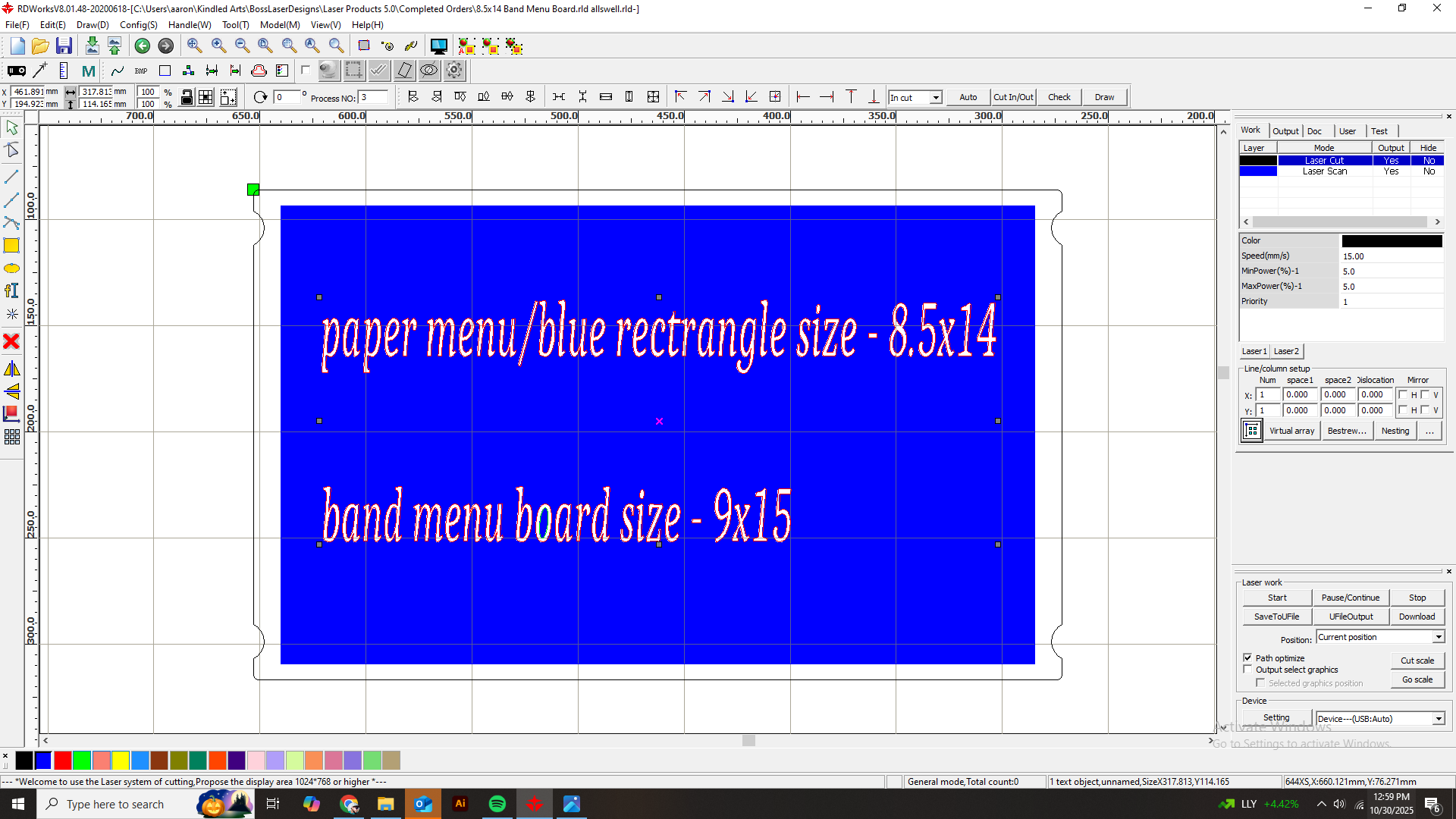The height and width of the screenshot is (819, 1456).
Task: Check the X row Mirror H checkbox
Action: [1403, 394]
